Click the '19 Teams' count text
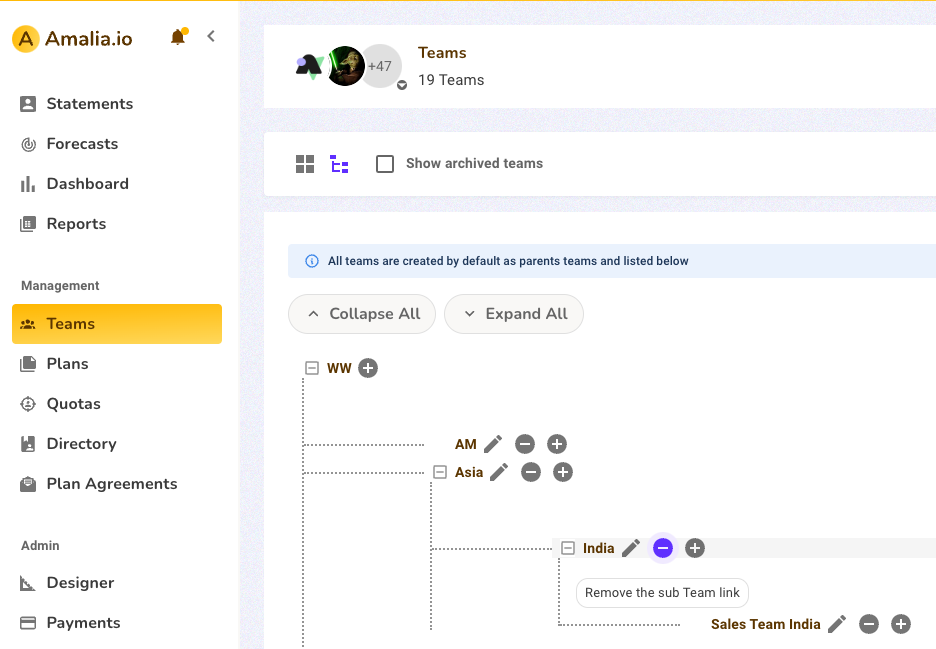 [451, 80]
